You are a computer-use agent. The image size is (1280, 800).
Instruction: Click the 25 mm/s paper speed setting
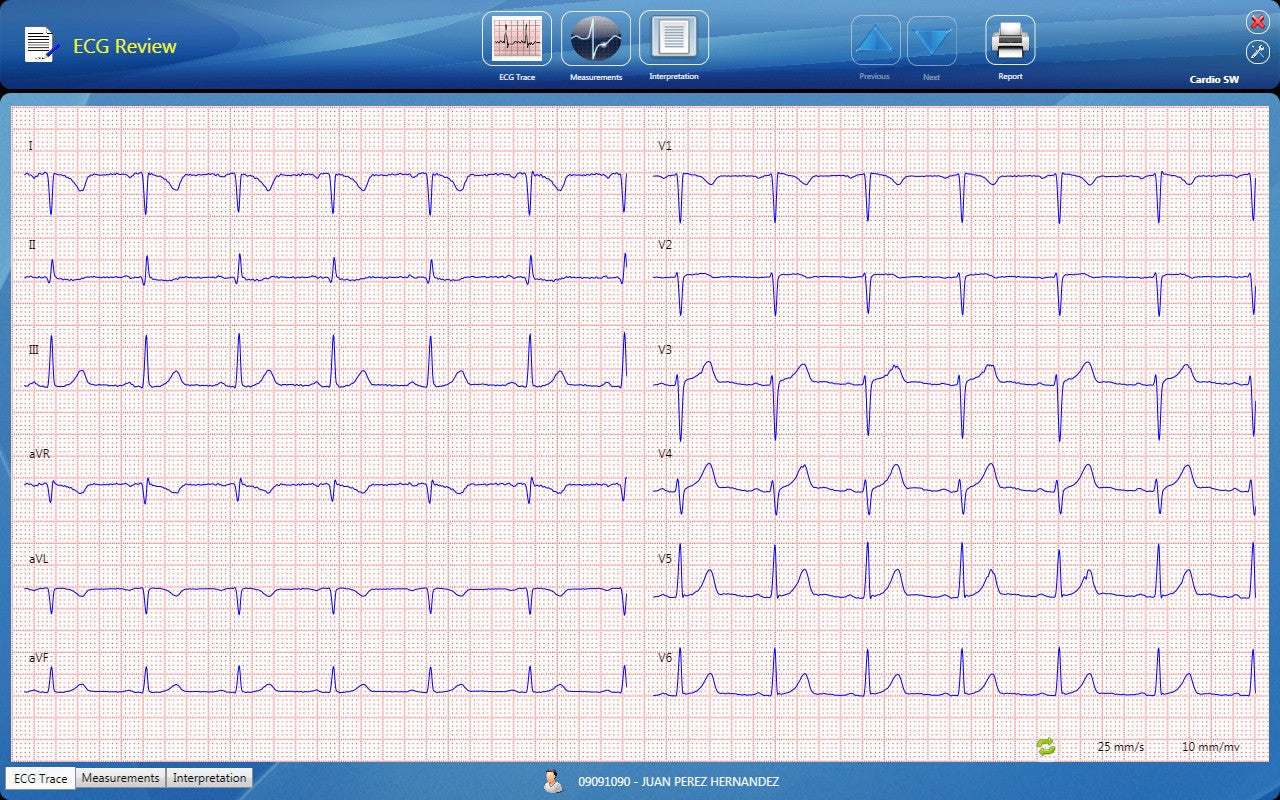point(1120,747)
